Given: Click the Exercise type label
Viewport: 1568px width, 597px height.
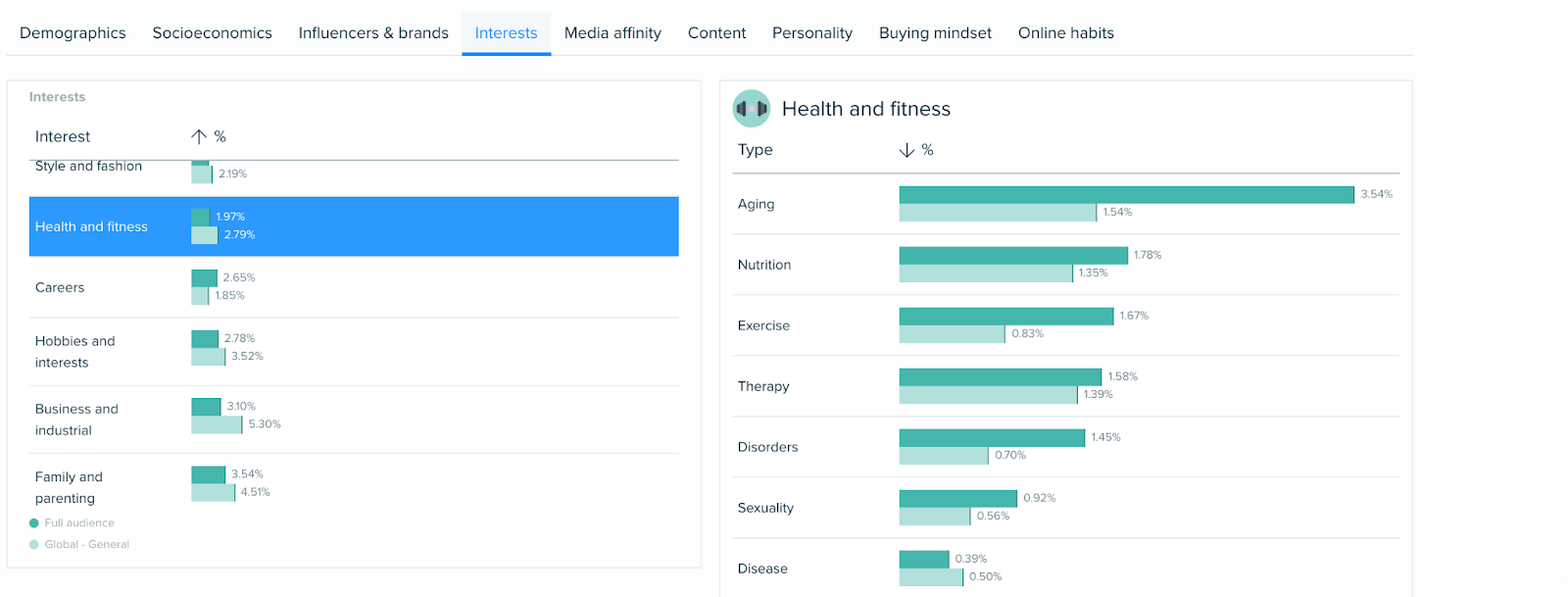Looking at the screenshot, I should [763, 325].
